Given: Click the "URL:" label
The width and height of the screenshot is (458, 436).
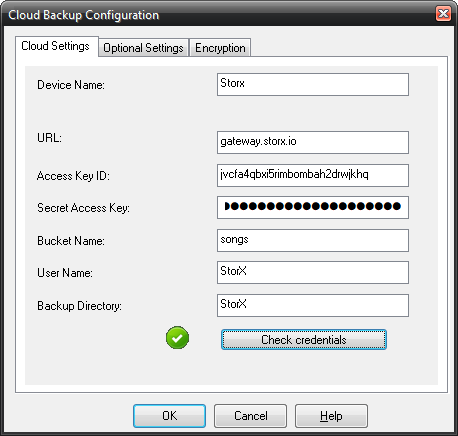Looking at the screenshot, I should coord(49,138).
